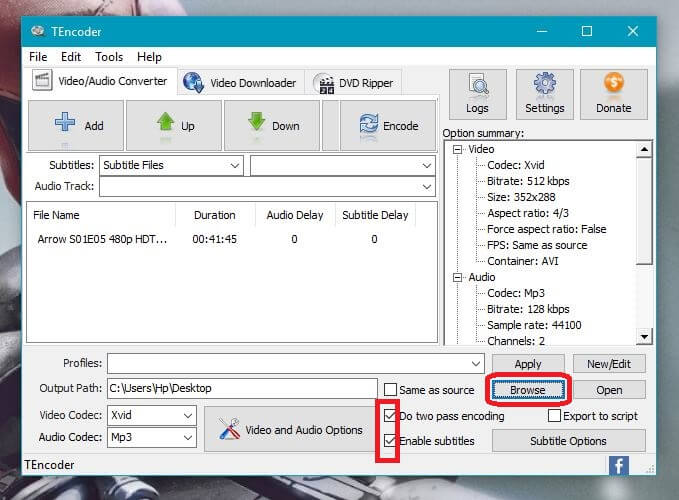Check the Export to script checkbox
The height and width of the screenshot is (500, 679).
tap(554, 416)
